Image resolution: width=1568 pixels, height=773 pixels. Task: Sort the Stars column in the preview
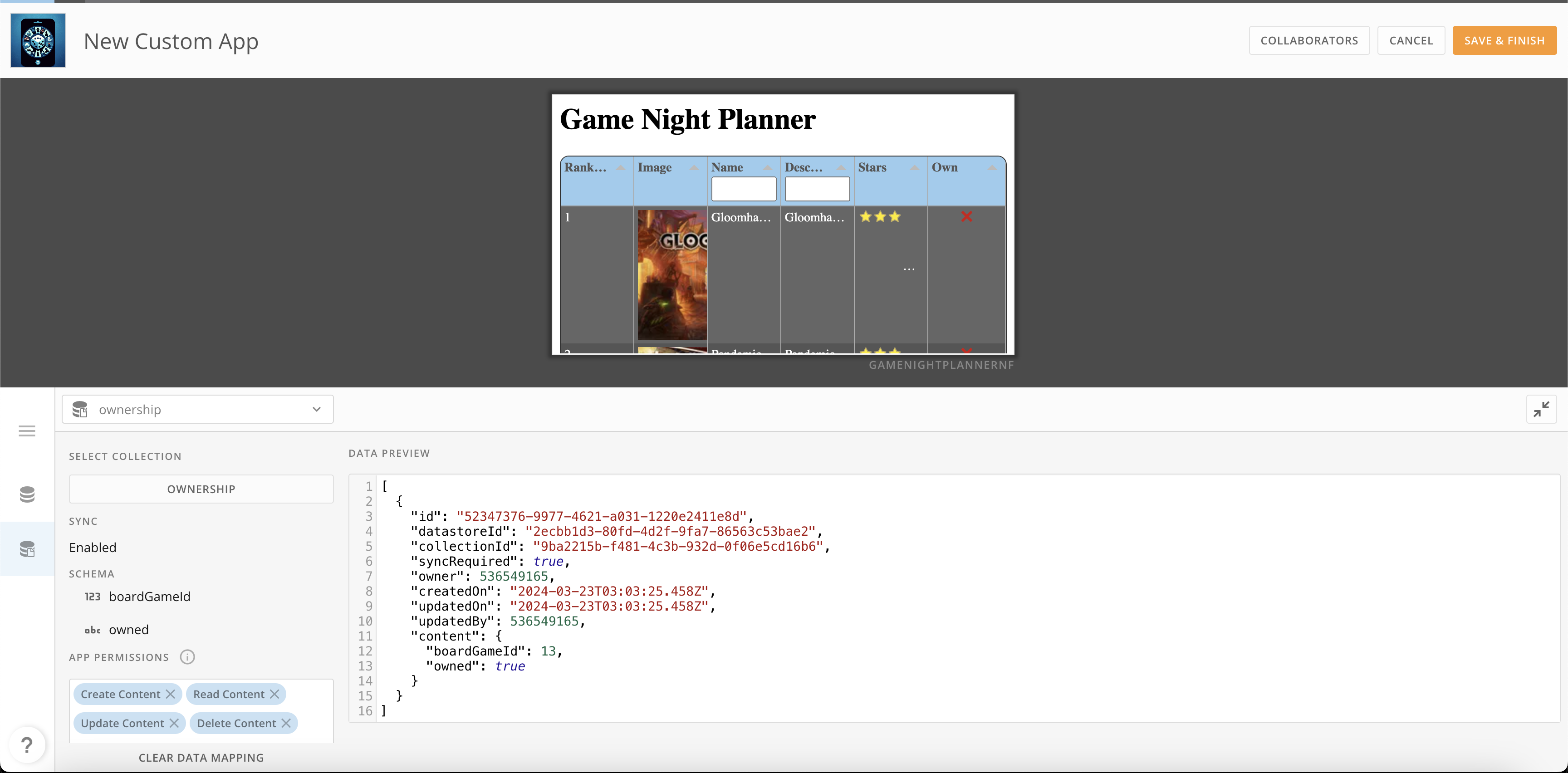(x=914, y=167)
